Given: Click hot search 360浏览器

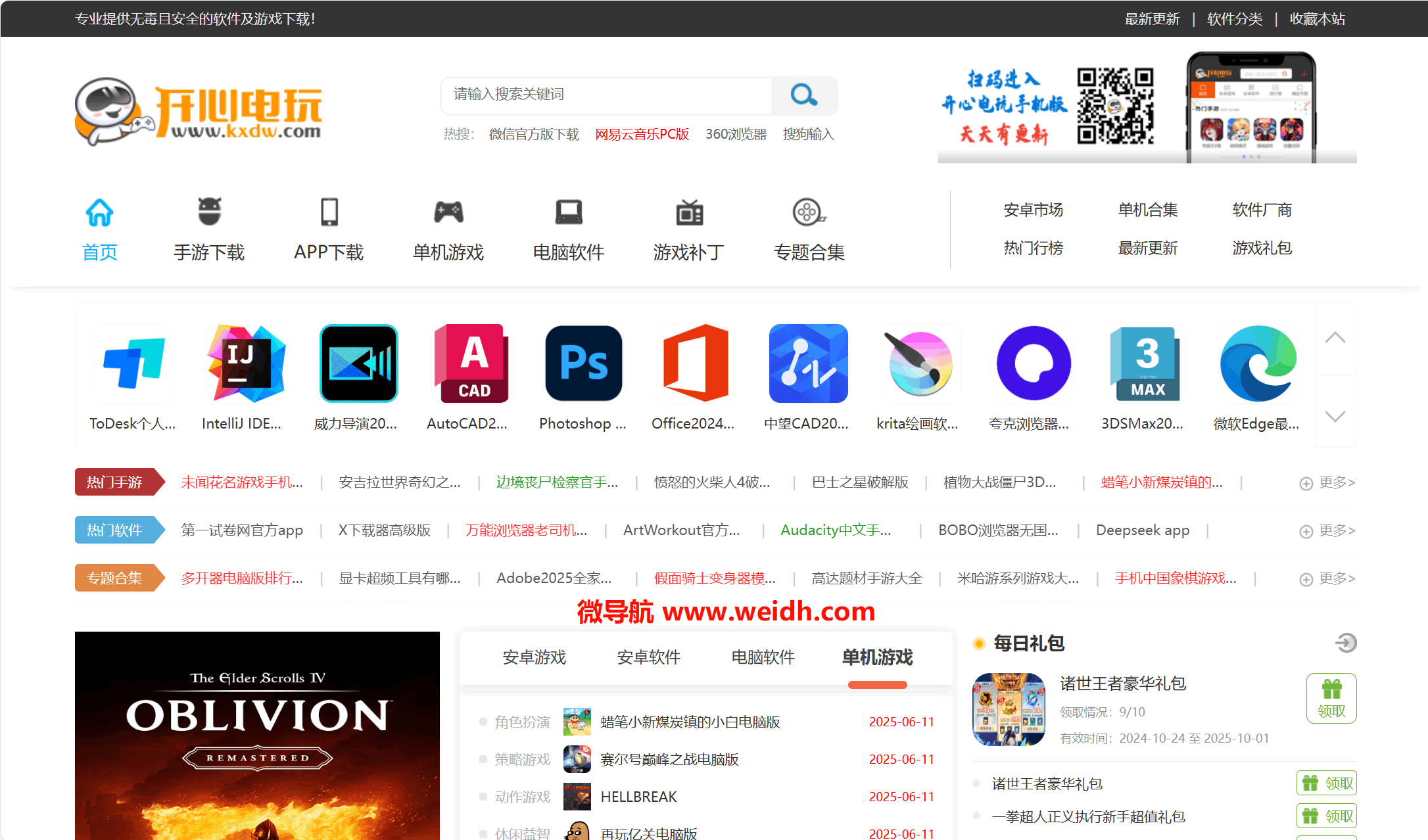Looking at the screenshot, I should tap(736, 134).
